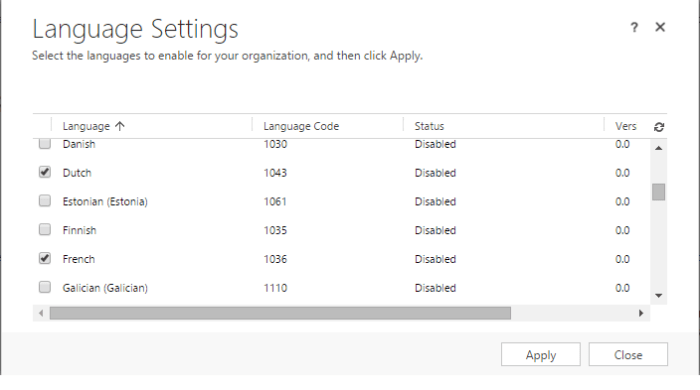Click the vertical scrollbar down arrow

tap(658, 295)
